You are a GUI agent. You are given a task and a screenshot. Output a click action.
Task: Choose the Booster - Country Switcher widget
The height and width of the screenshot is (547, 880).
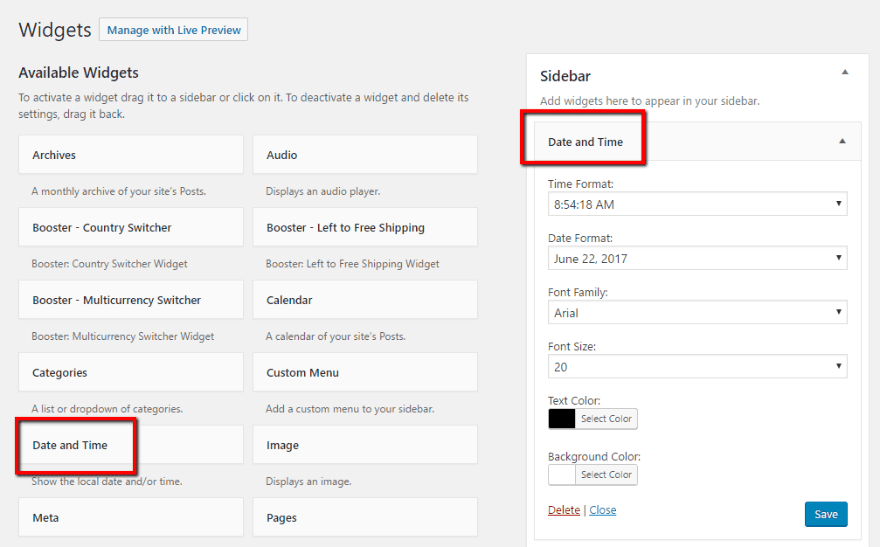tap(130, 228)
